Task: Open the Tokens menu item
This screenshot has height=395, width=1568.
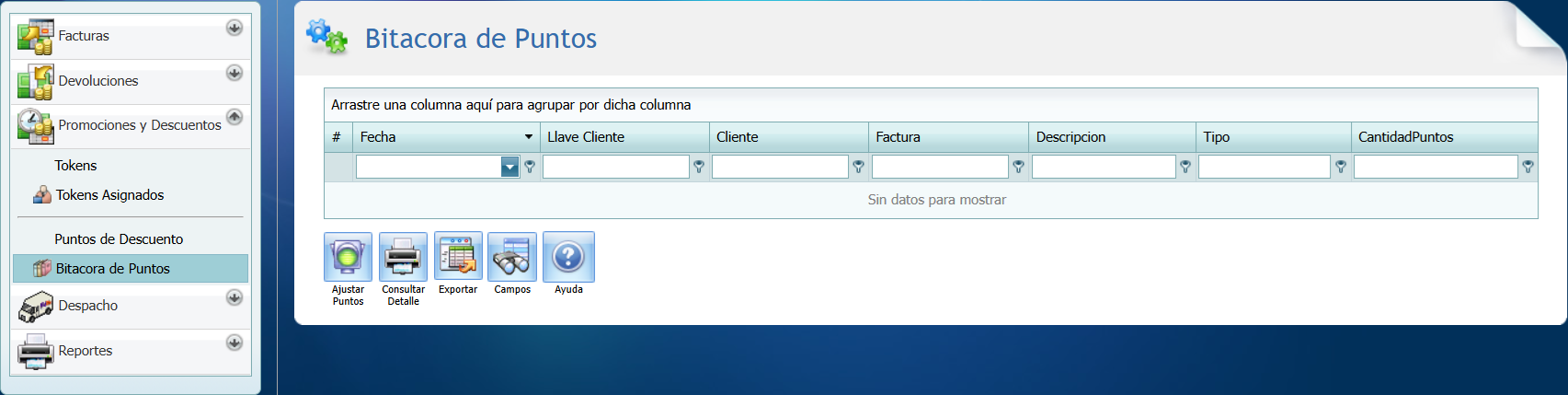Action: point(75,166)
